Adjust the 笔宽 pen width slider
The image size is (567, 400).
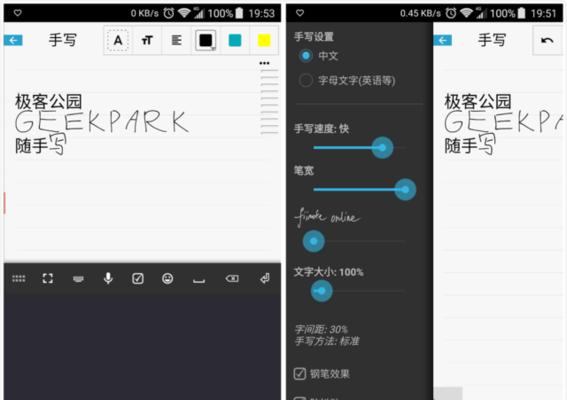tap(405, 189)
